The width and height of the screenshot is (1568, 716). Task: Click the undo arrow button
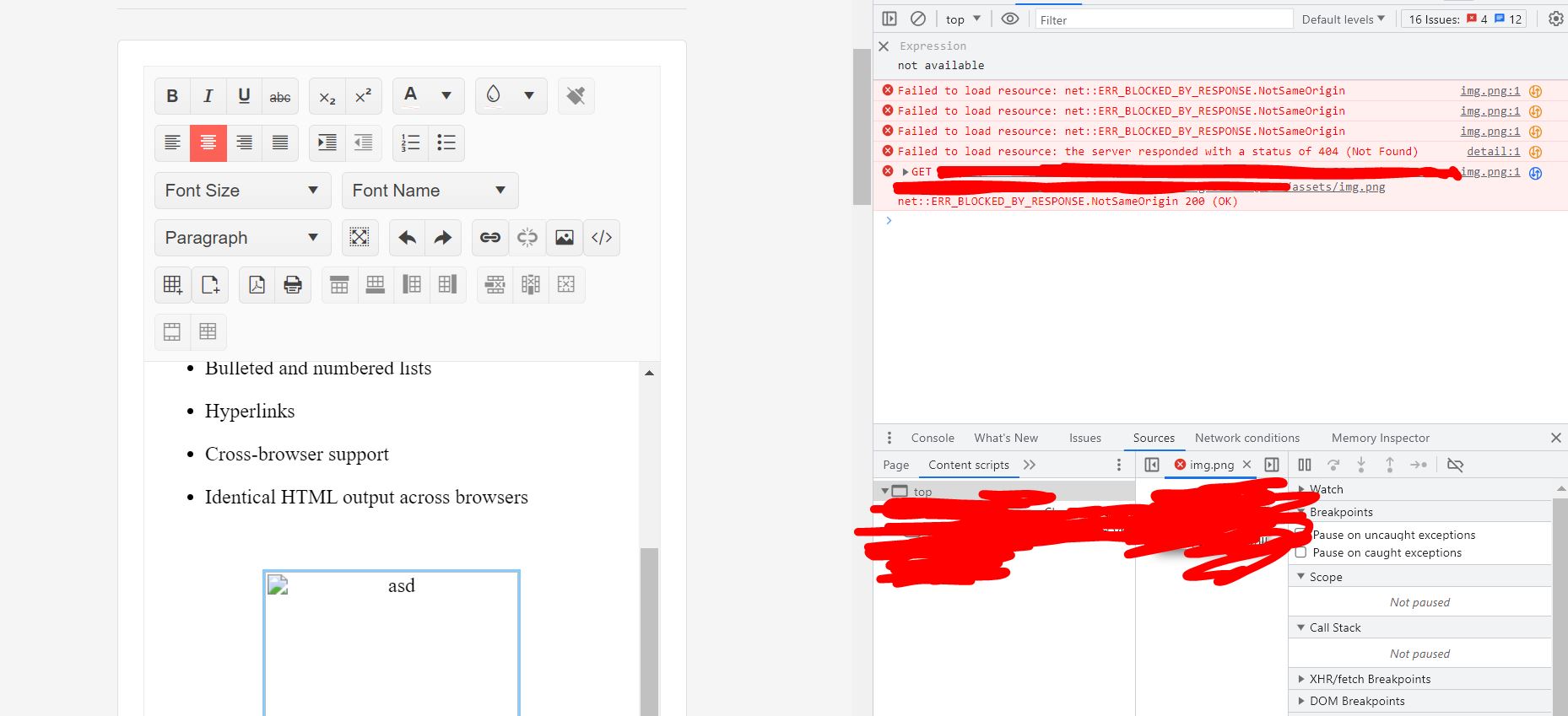408,238
